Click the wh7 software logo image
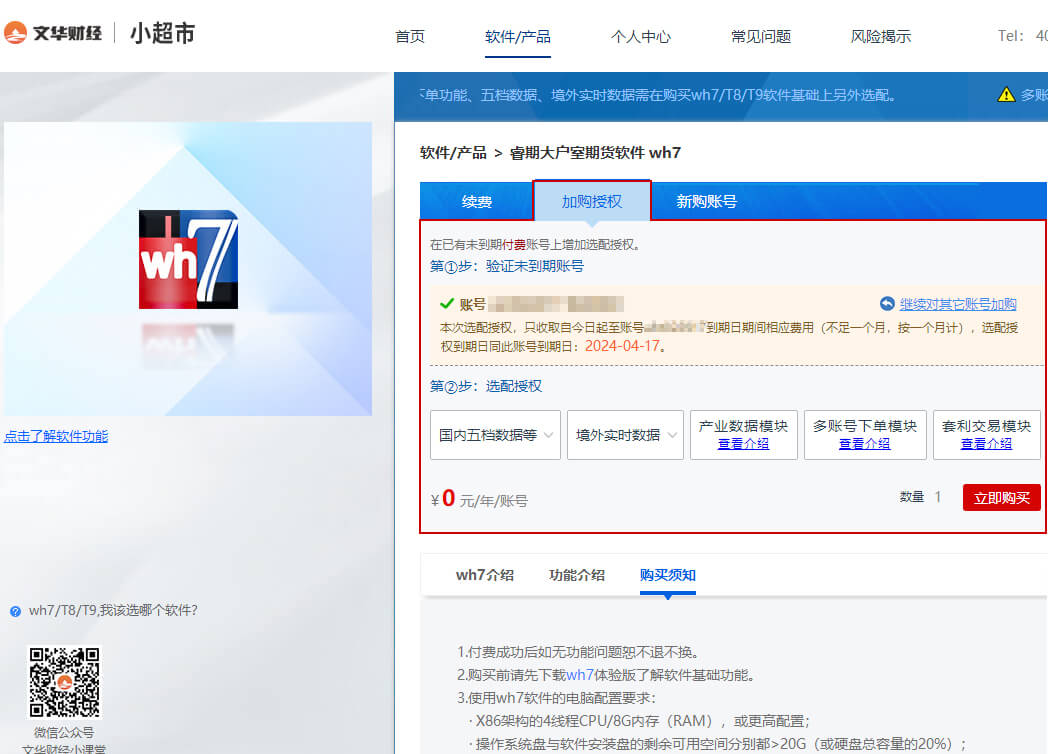Image resolution: width=1048 pixels, height=754 pixels. (188, 259)
